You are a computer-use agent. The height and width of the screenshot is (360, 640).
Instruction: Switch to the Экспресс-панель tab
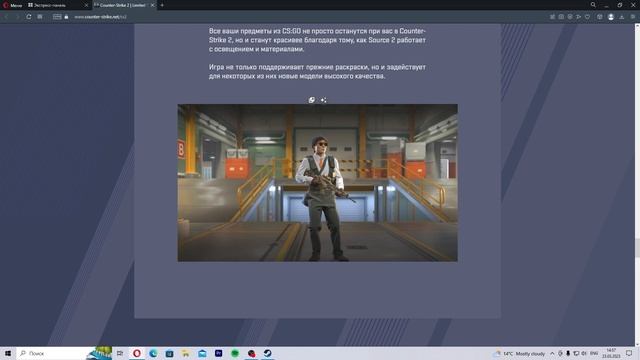58,5
